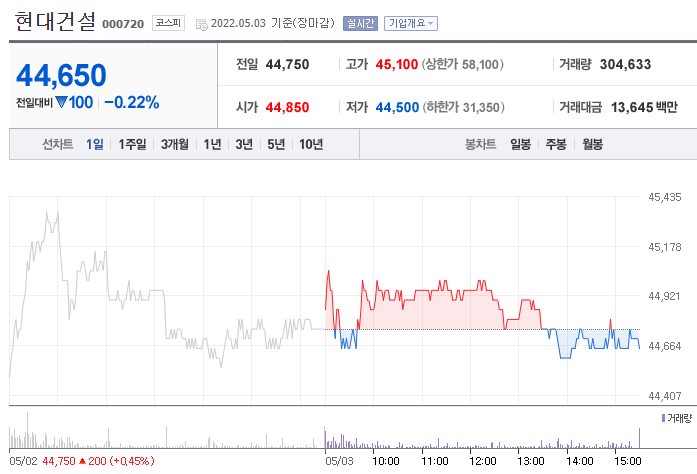Click the 코스피 market badge
The height and width of the screenshot is (474, 697).
point(168,23)
